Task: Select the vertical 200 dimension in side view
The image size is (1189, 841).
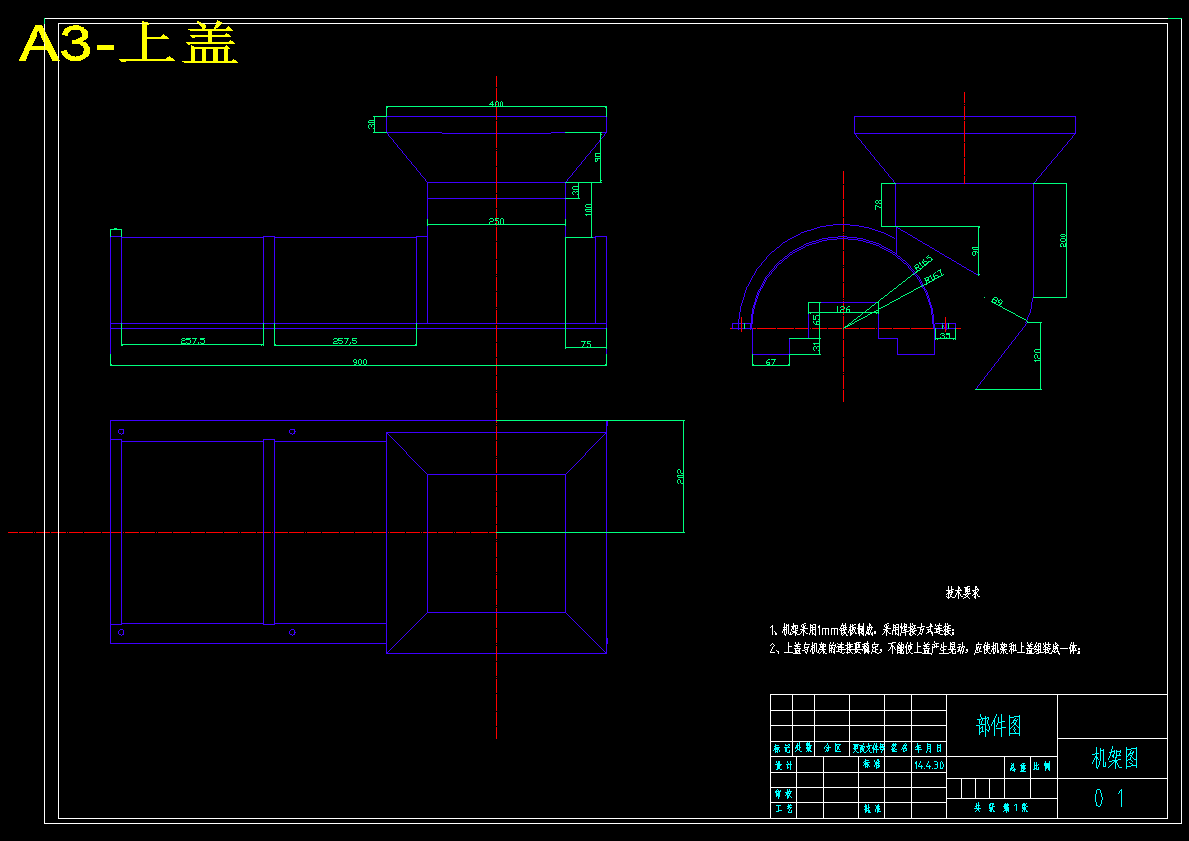Action: click(1062, 240)
